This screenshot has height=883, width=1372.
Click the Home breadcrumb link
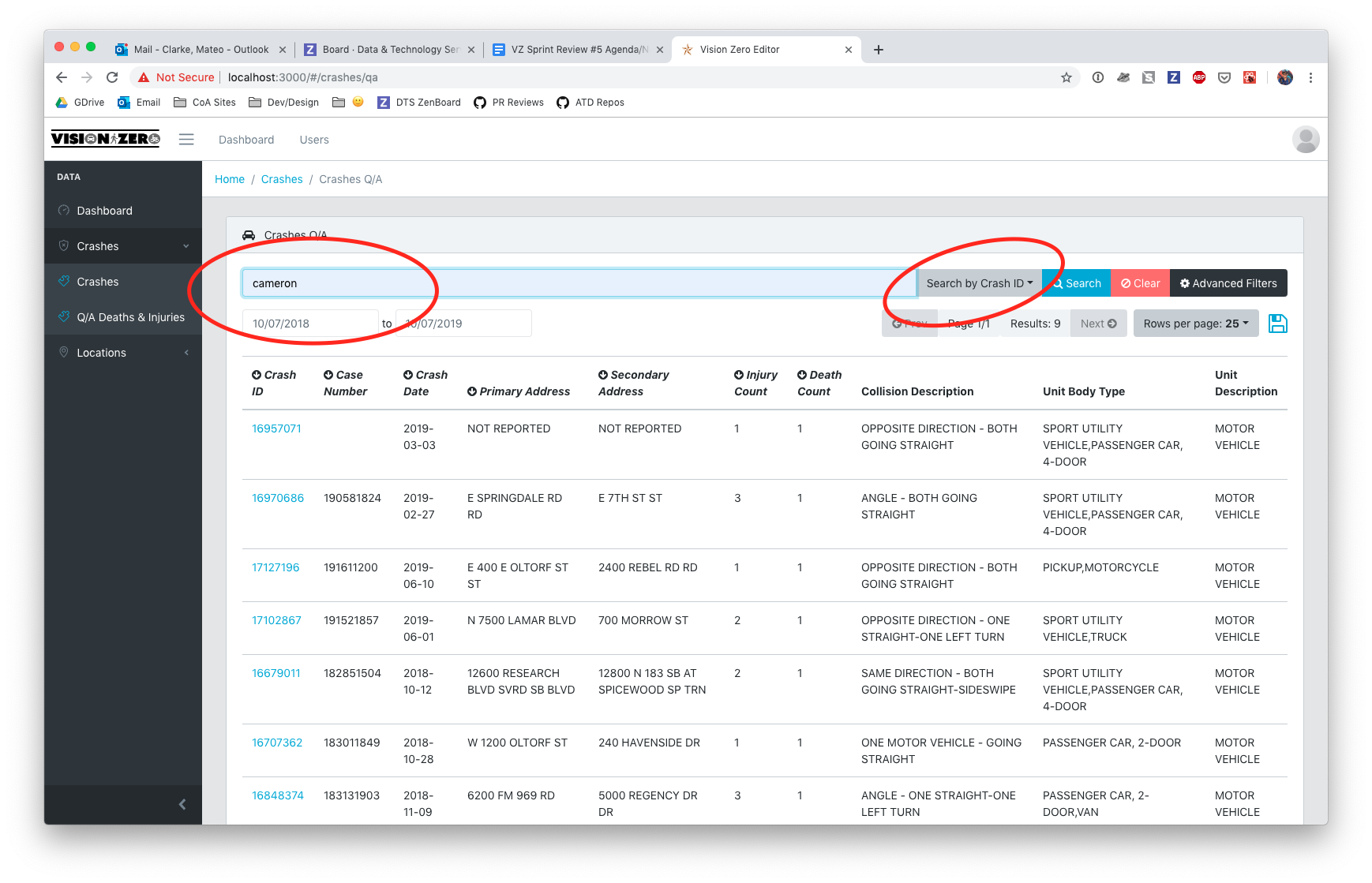tap(230, 179)
